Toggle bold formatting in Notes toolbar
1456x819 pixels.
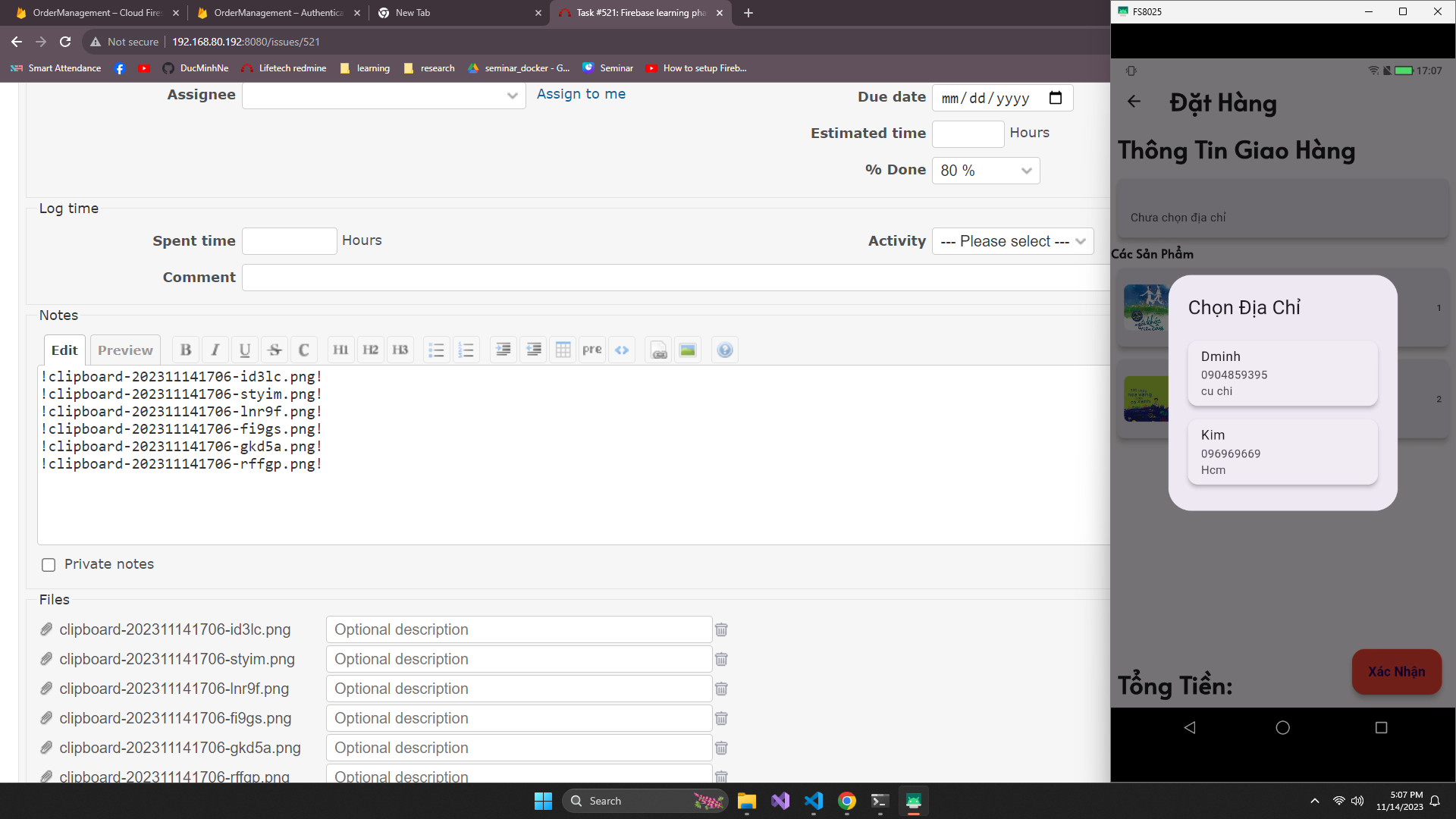[x=186, y=350]
